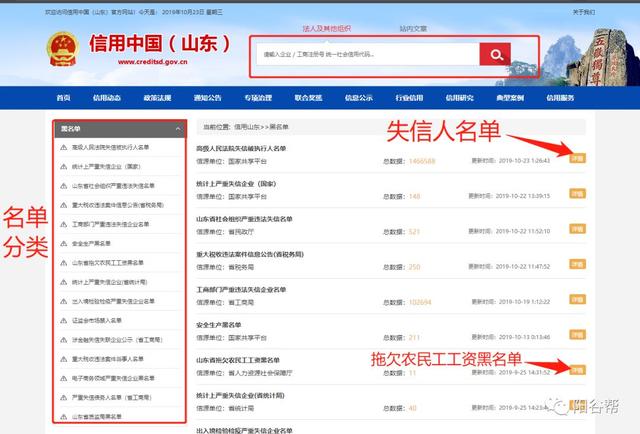
Task: Open the 首页 navigation item
Action: click(x=63, y=98)
